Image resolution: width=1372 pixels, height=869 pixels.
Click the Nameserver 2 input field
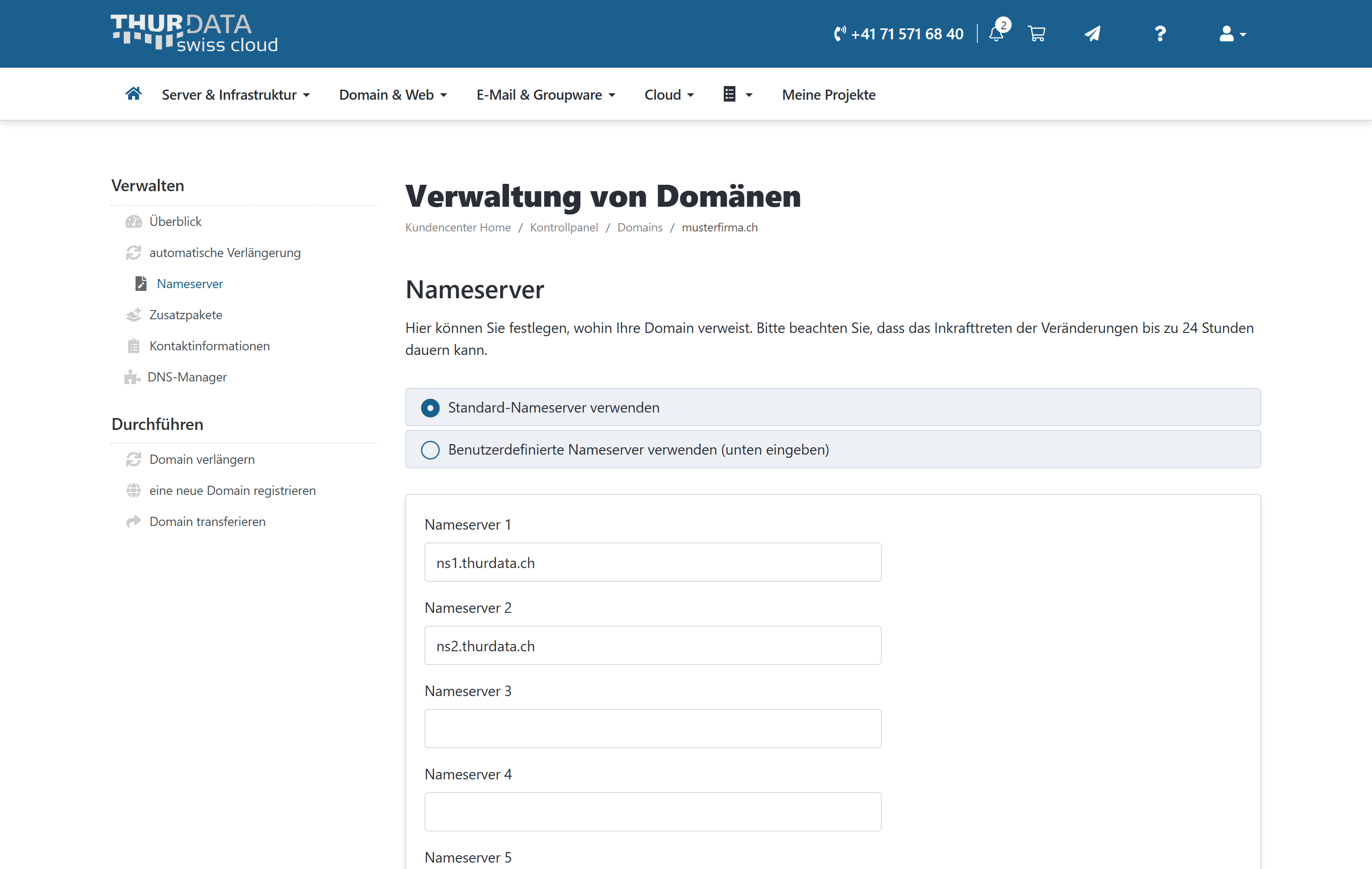[653, 646]
